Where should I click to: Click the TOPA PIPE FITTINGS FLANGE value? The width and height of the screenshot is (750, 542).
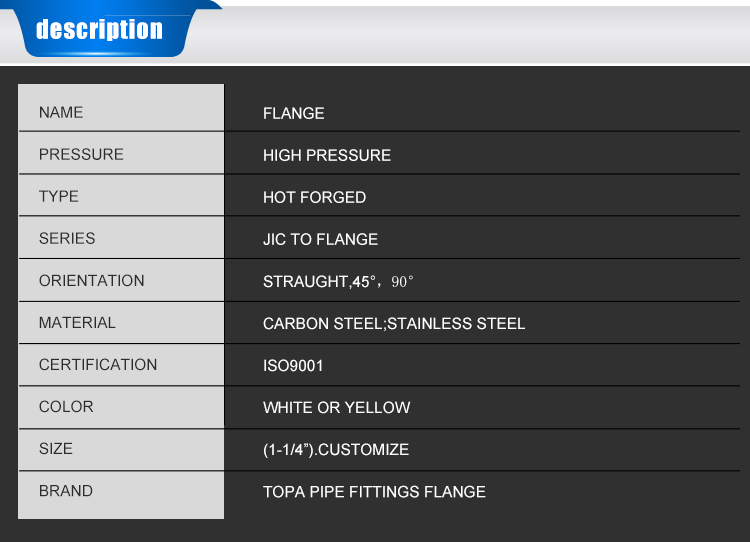click(x=374, y=491)
